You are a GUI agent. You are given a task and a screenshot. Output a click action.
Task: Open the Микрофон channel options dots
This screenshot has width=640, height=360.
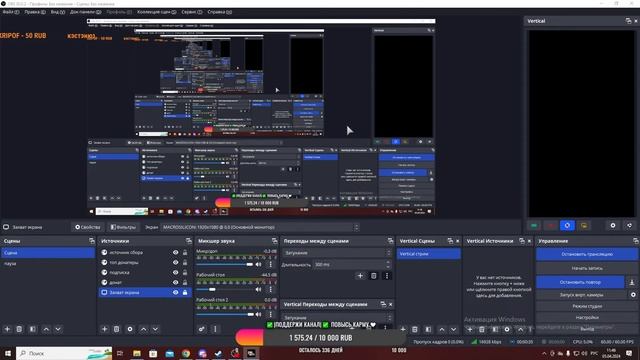270,264
